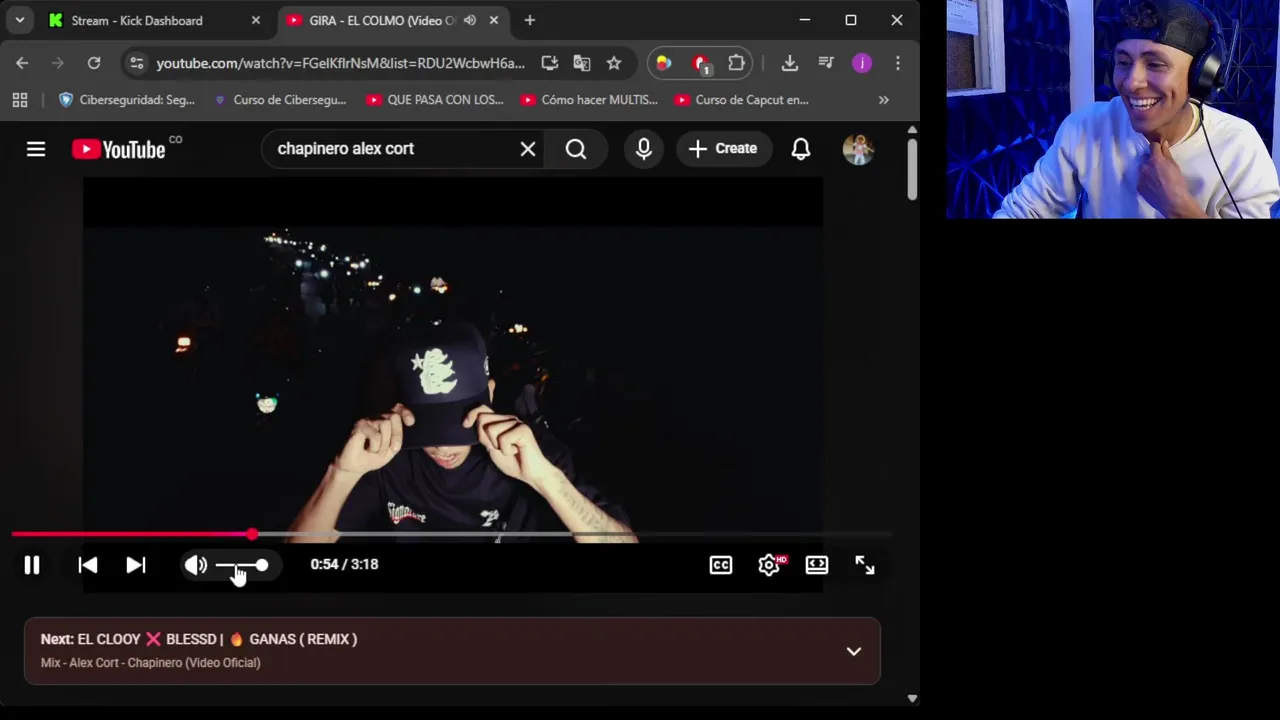This screenshot has height=720, width=1280.
Task: Pause the YouTube video
Action: click(32, 565)
